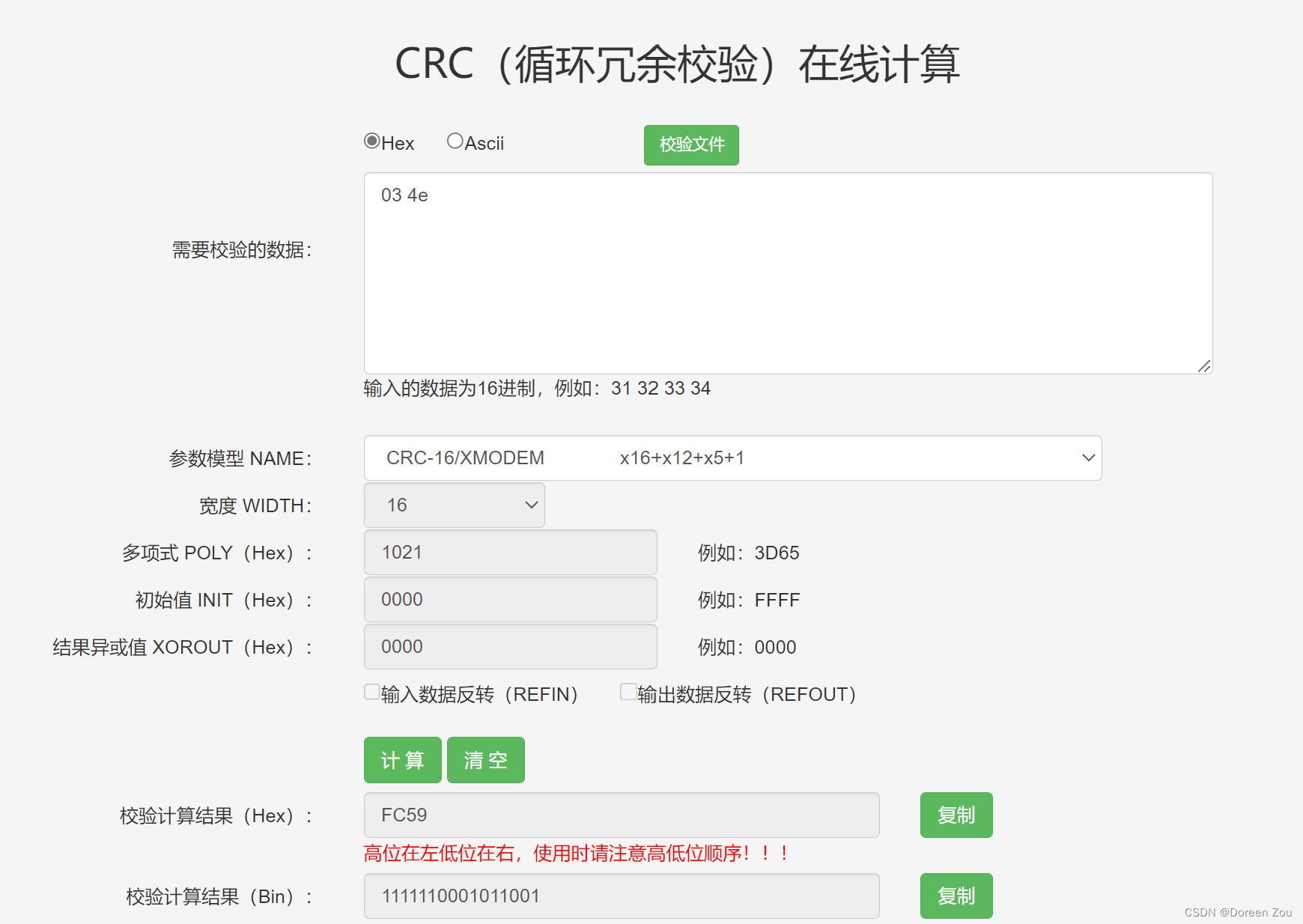
Task: Select the binary result field 1111110001011001
Action: click(x=620, y=896)
